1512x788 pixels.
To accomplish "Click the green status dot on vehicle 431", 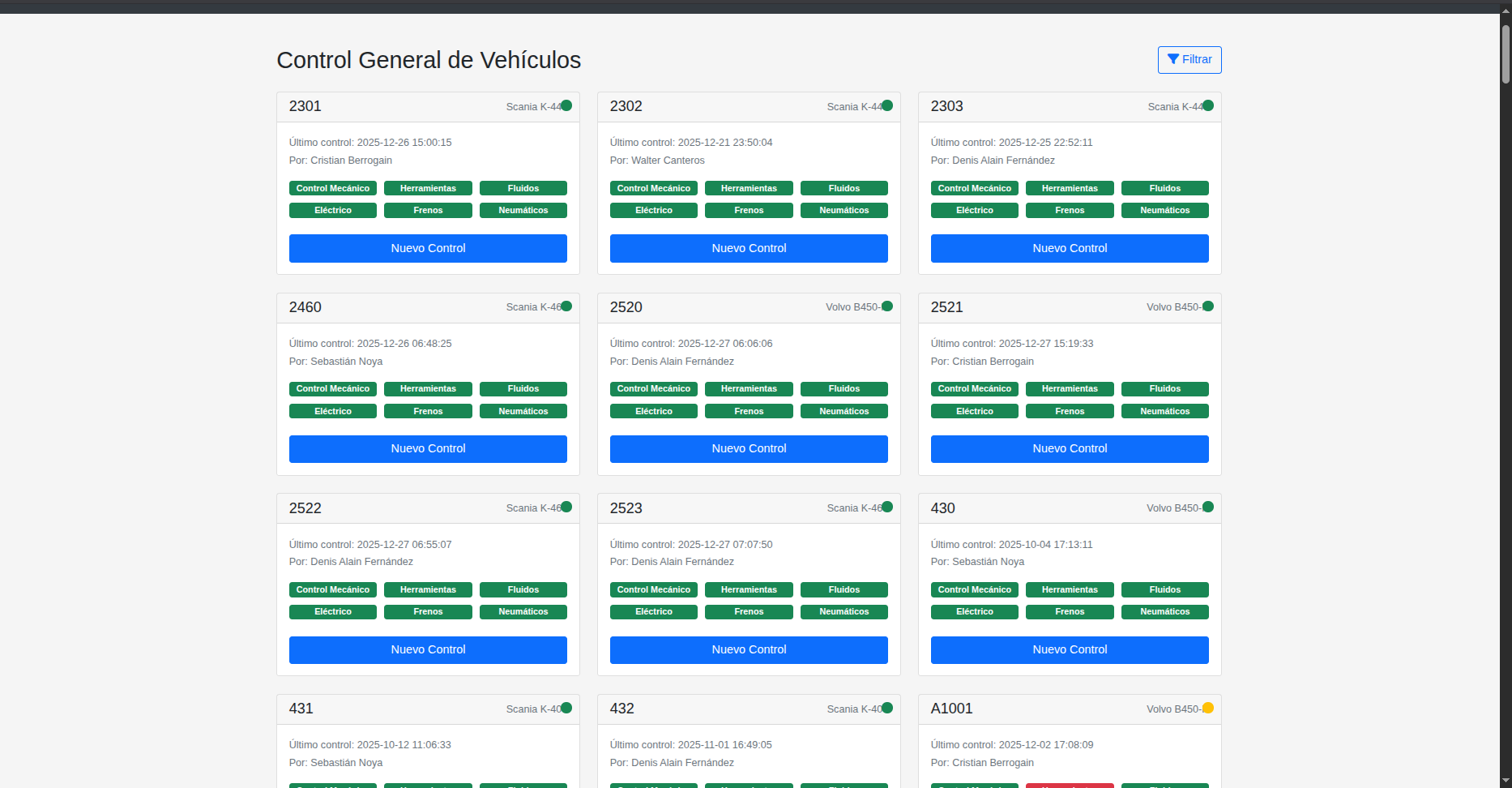I will click(566, 708).
